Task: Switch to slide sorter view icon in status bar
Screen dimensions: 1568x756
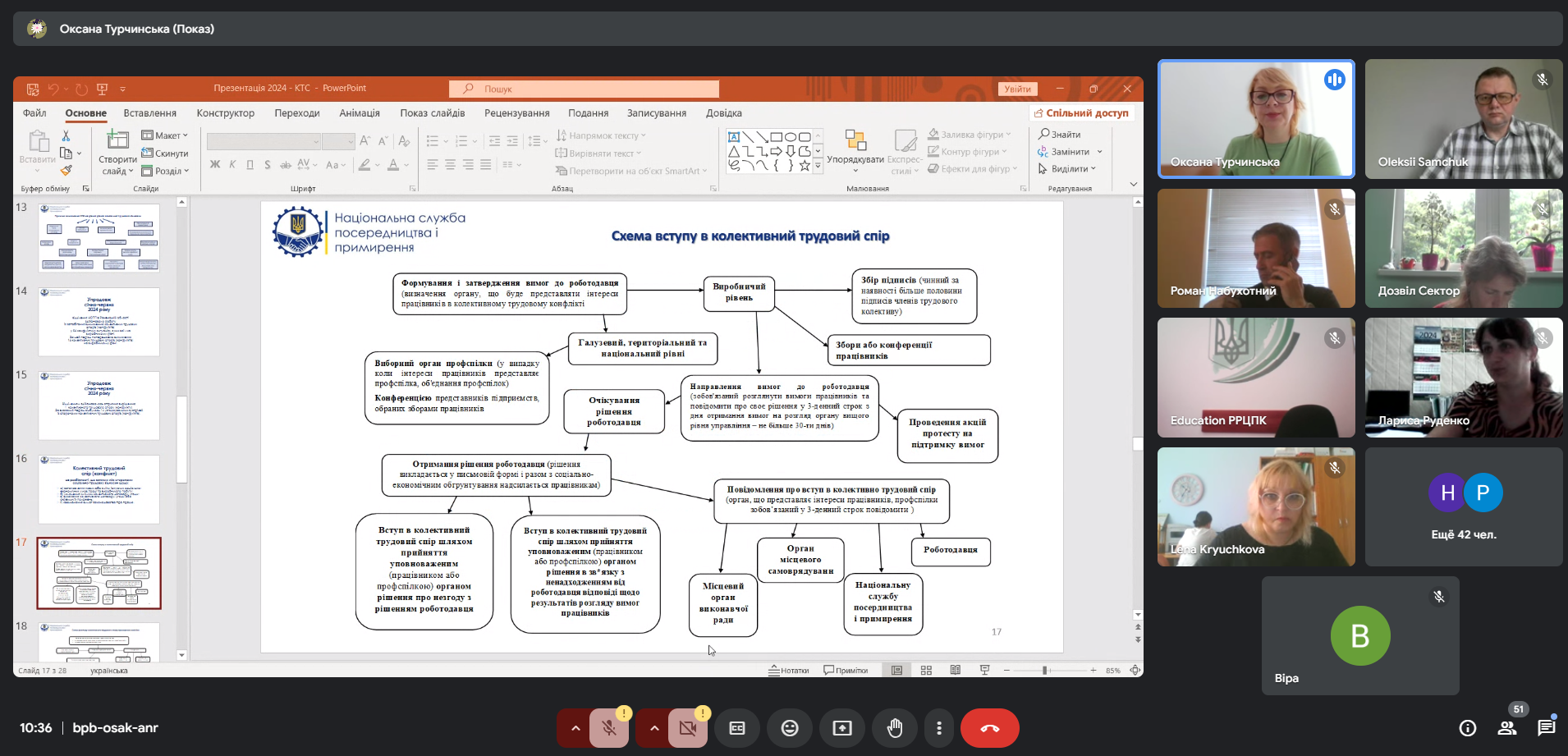Action: coord(926,671)
